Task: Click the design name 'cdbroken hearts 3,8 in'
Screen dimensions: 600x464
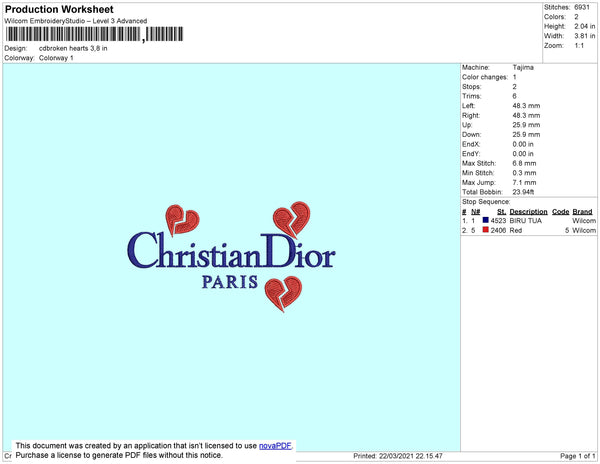Action: 73,49
